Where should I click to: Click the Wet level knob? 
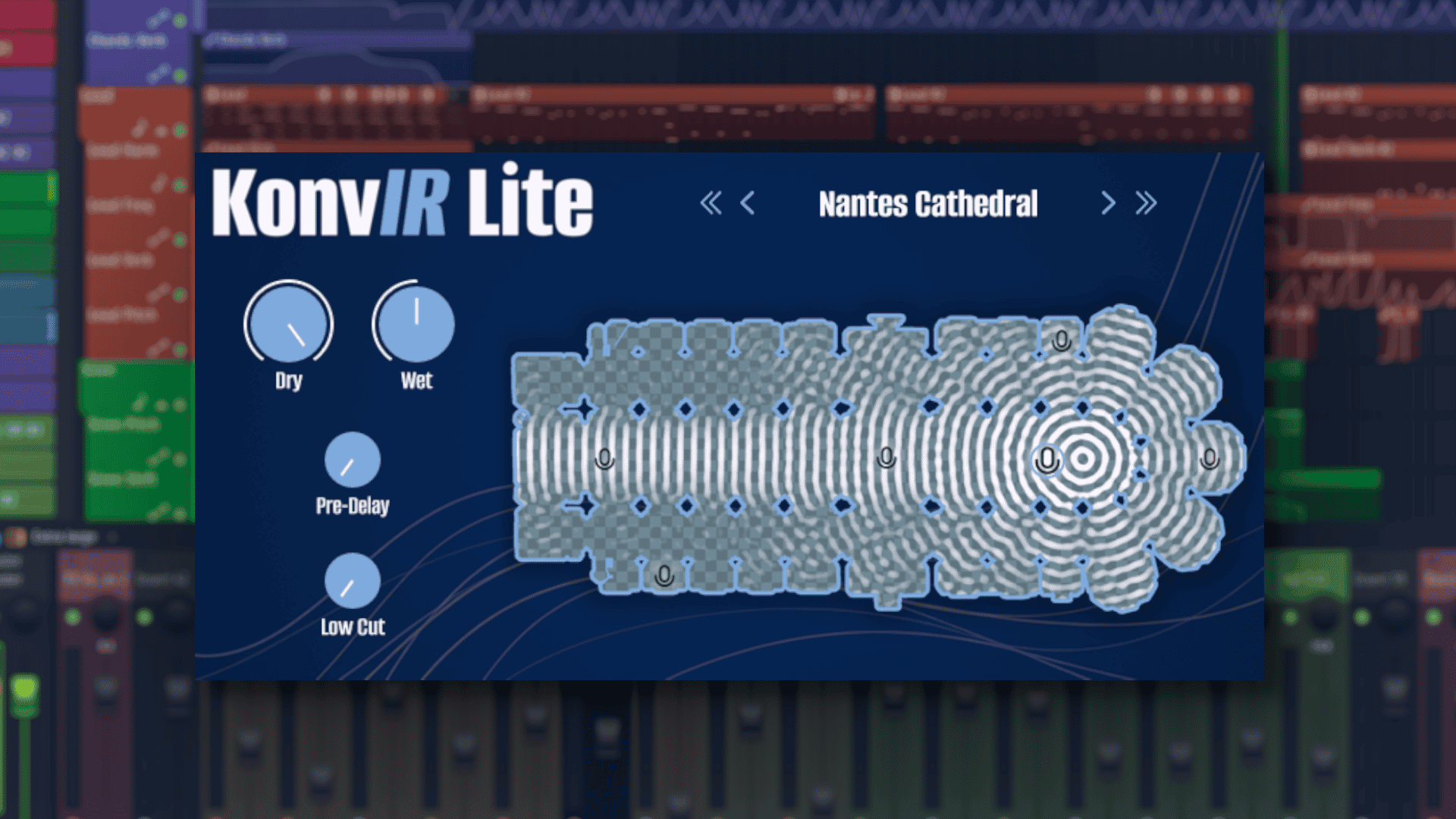coord(415,322)
